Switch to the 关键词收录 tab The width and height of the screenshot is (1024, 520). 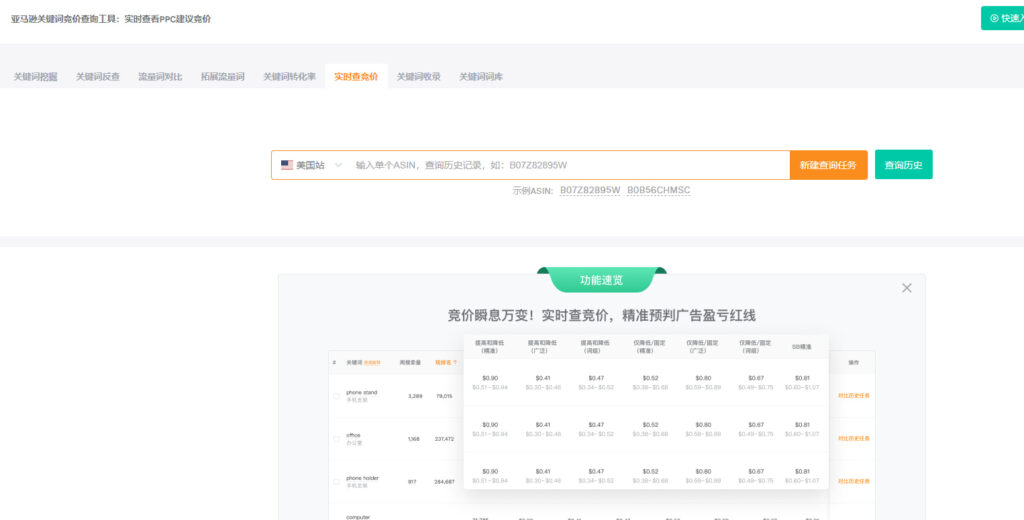(x=419, y=76)
